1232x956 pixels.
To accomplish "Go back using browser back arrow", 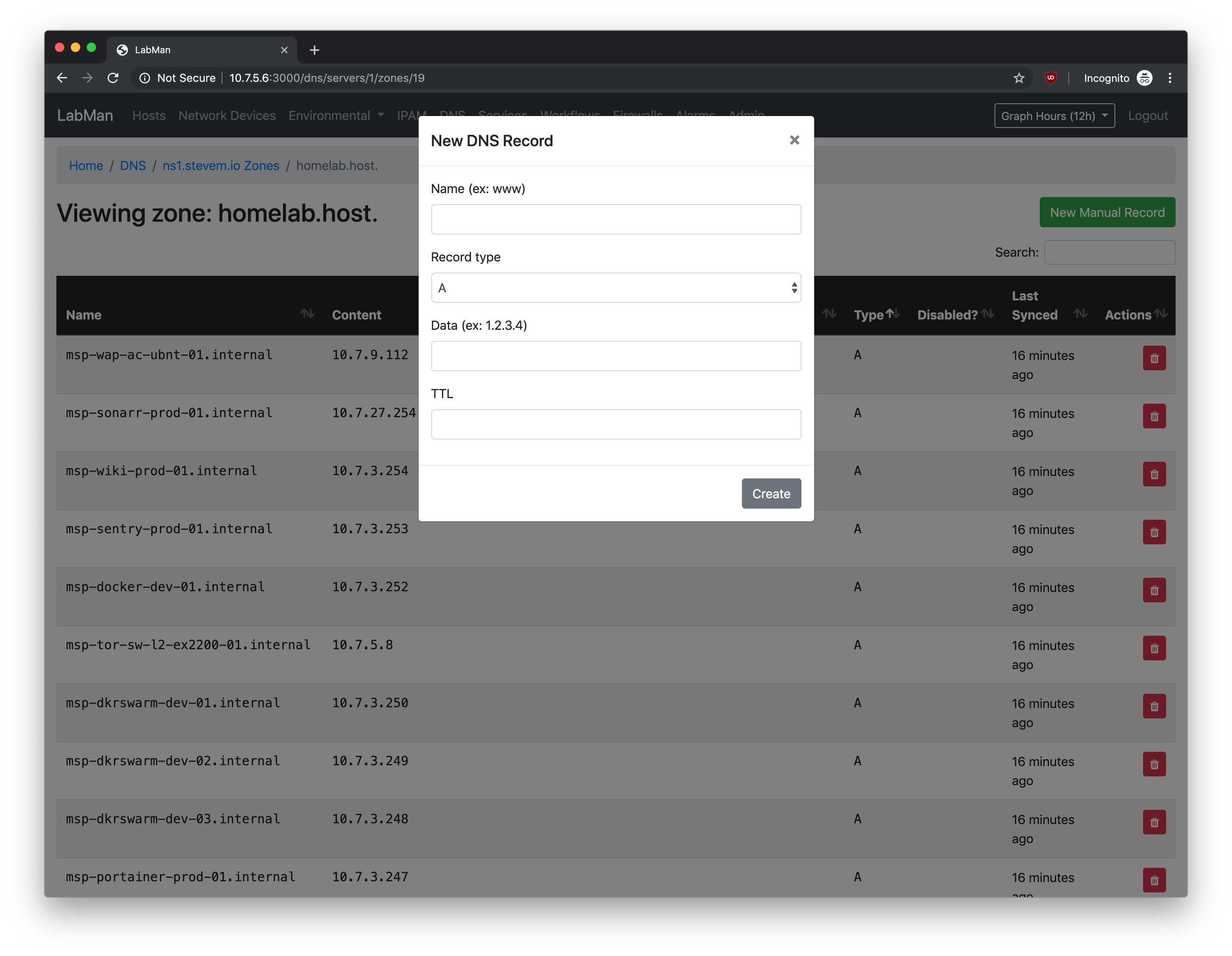I will pyautogui.click(x=62, y=78).
